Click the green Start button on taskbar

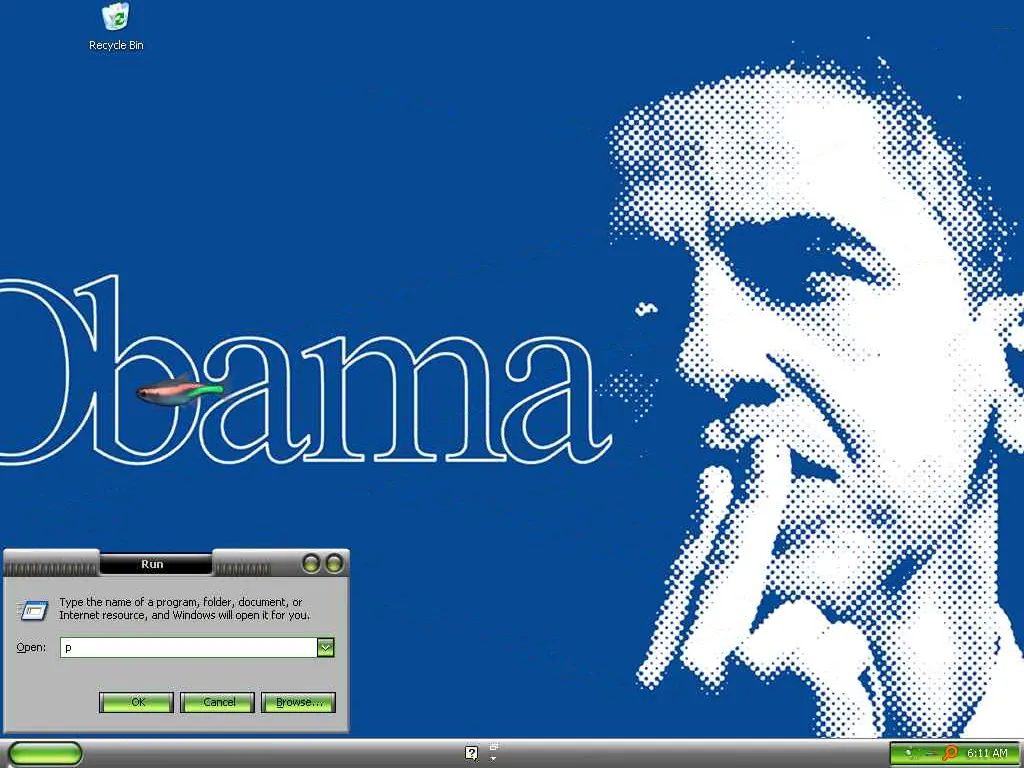pyautogui.click(x=45, y=753)
